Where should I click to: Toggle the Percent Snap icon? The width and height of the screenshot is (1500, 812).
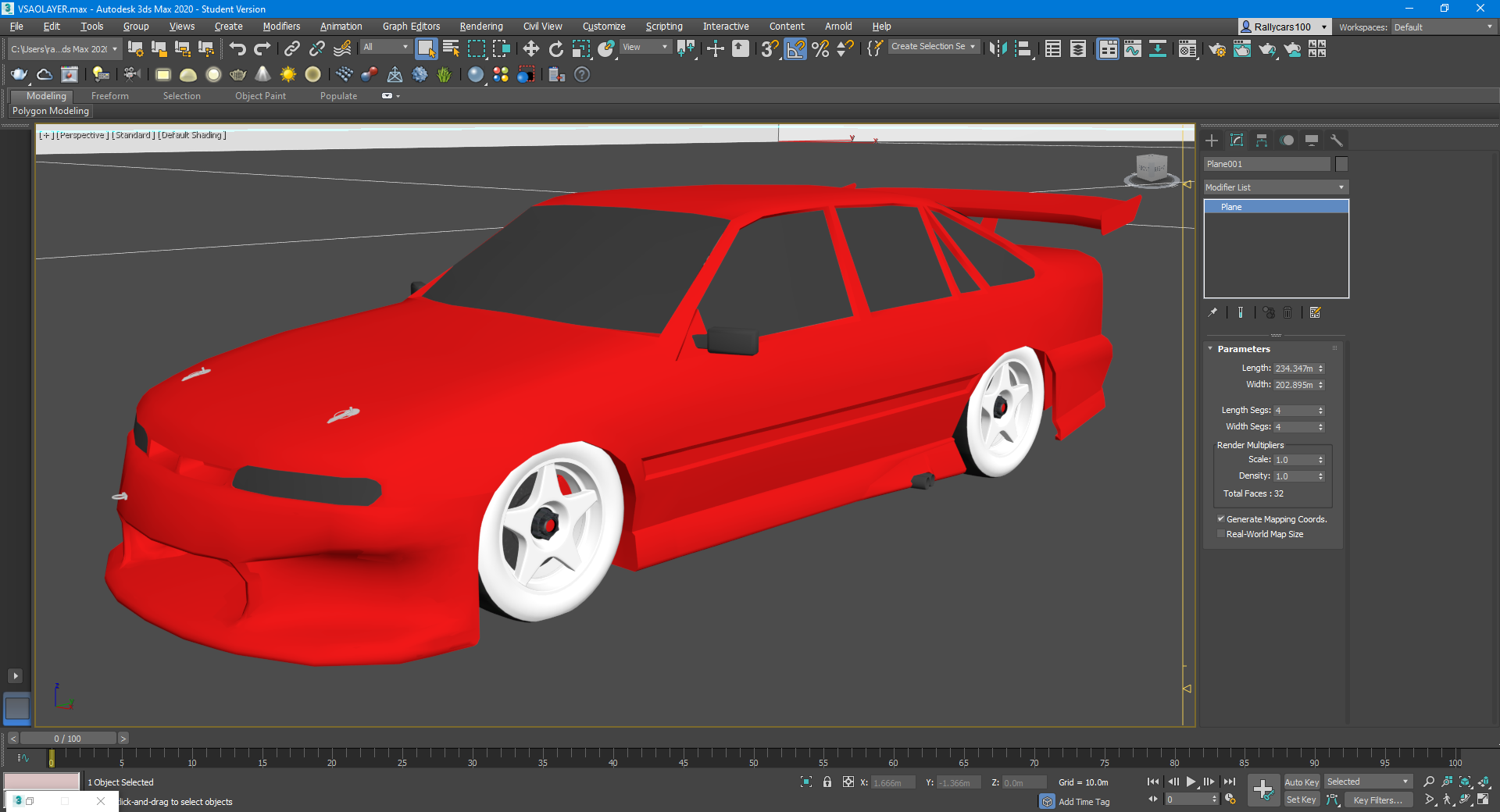pos(820,48)
